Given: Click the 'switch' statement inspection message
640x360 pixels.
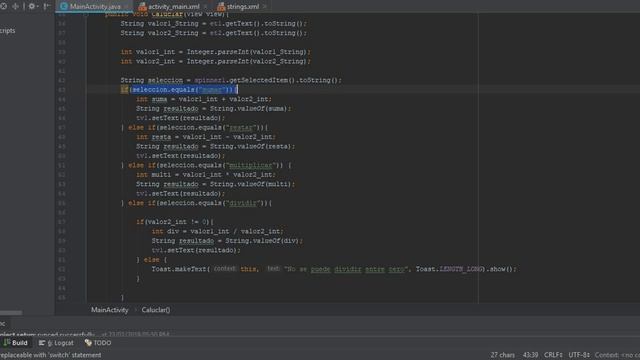Looking at the screenshot, I should [51, 355].
